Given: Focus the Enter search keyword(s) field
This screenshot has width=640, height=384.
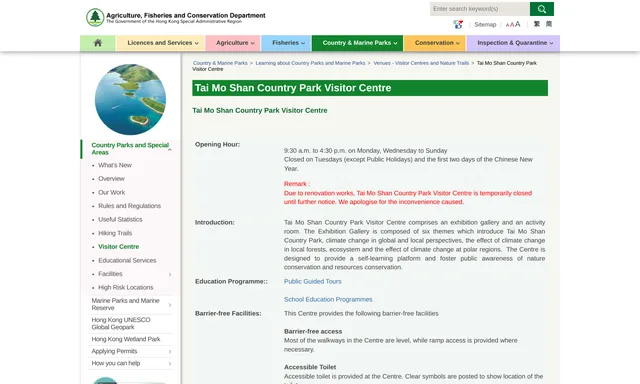Looking at the screenshot, I should point(480,9).
